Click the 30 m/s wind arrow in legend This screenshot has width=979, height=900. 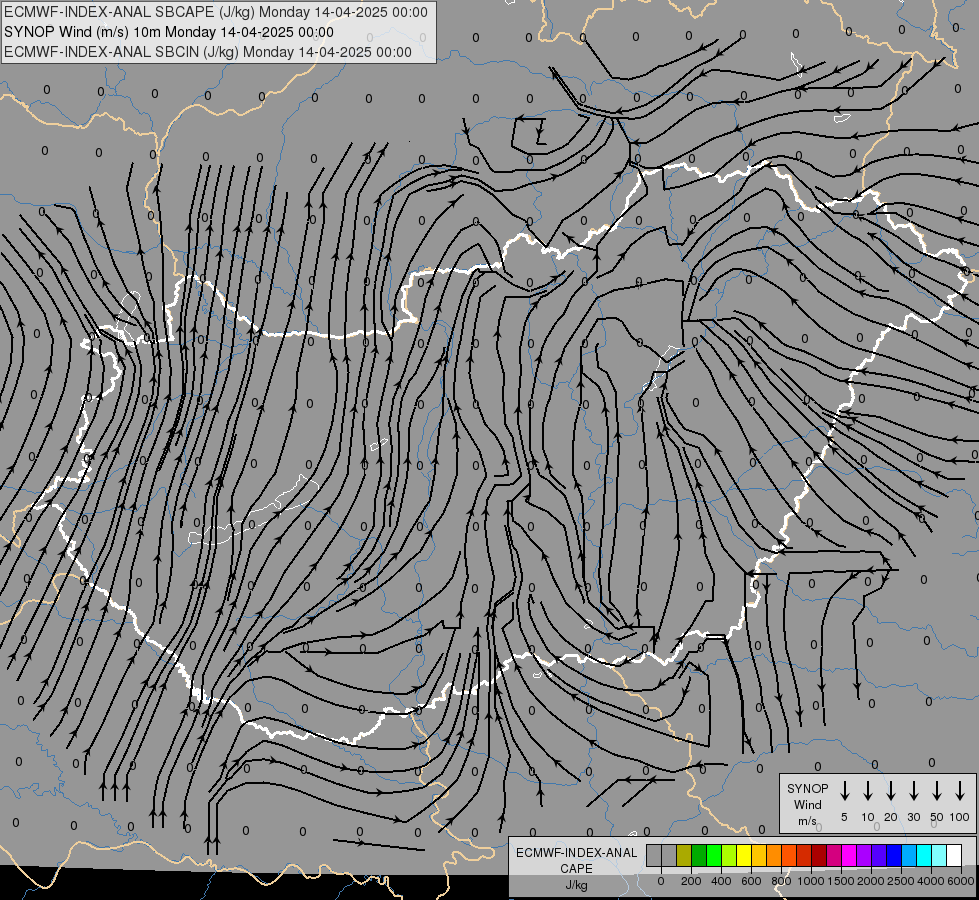pos(913,791)
